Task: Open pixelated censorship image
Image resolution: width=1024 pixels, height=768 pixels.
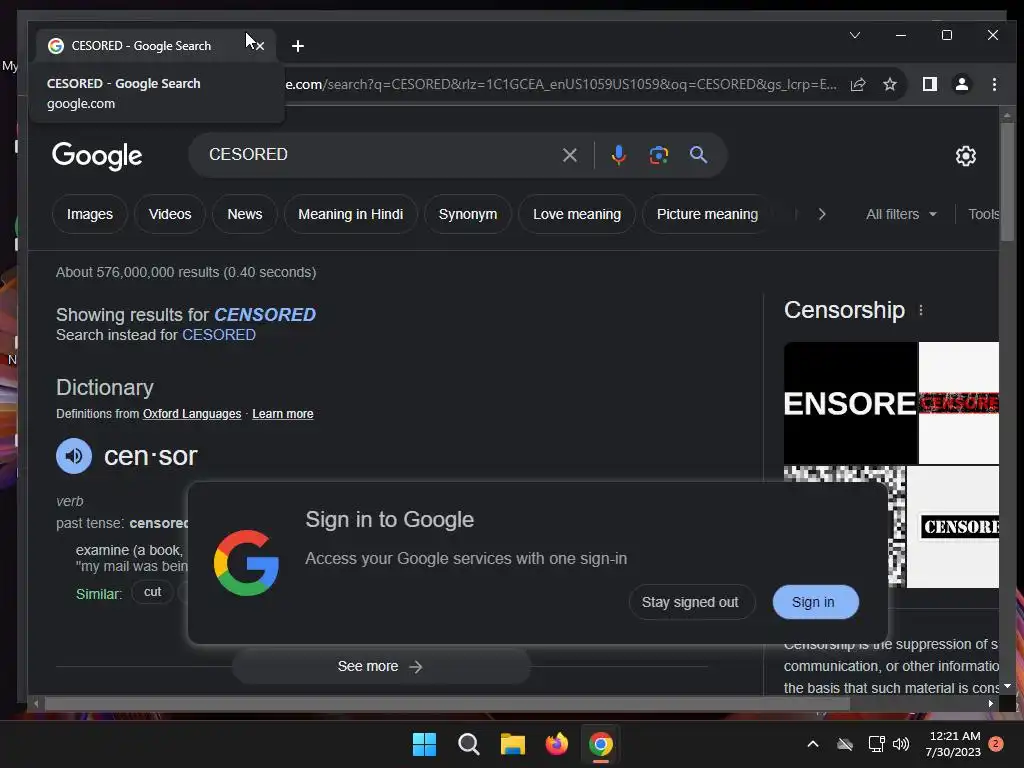Action: (x=844, y=526)
